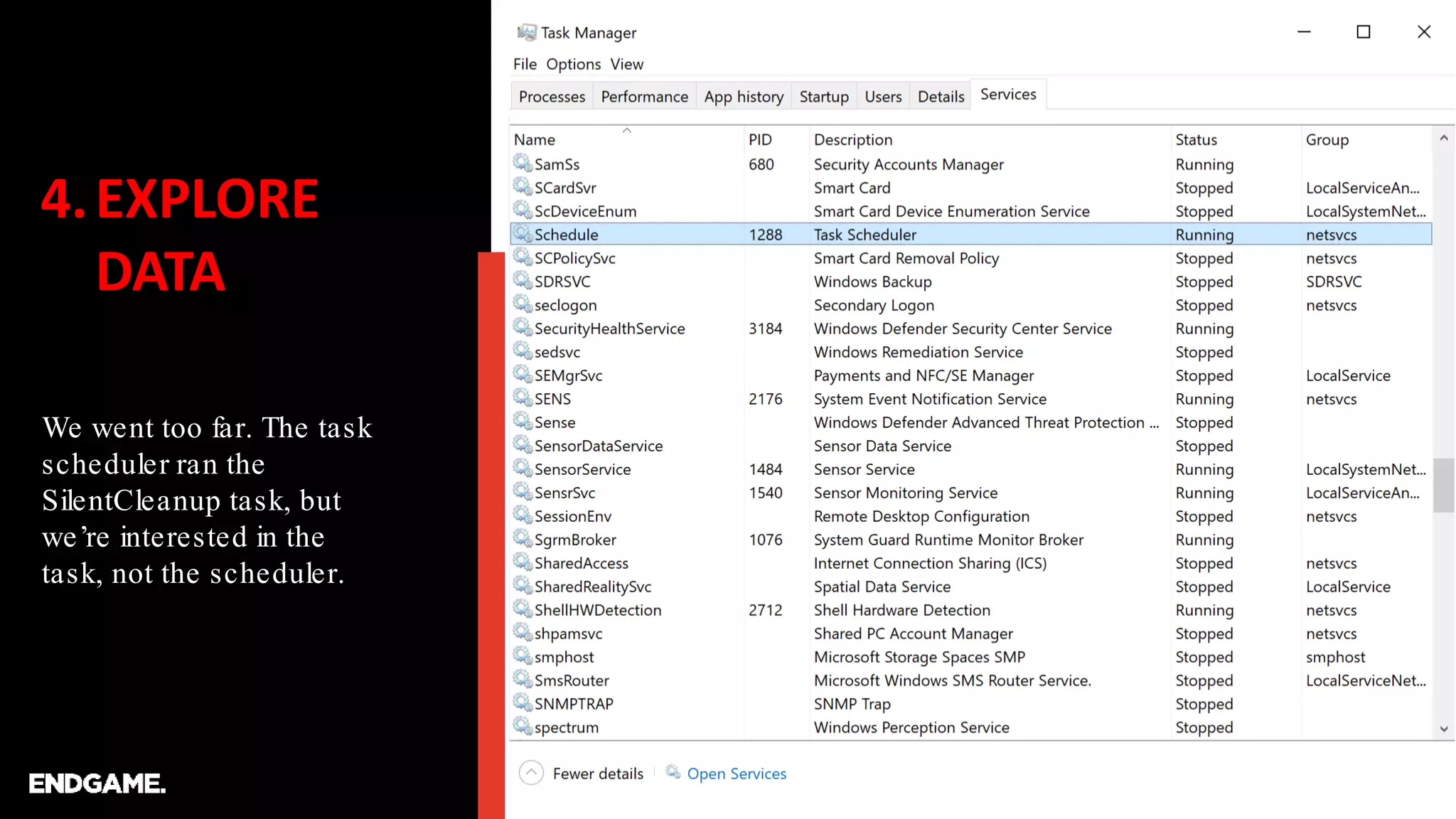1456x819 pixels.
Task: Click the Open Services link
Action: coord(737,773)
